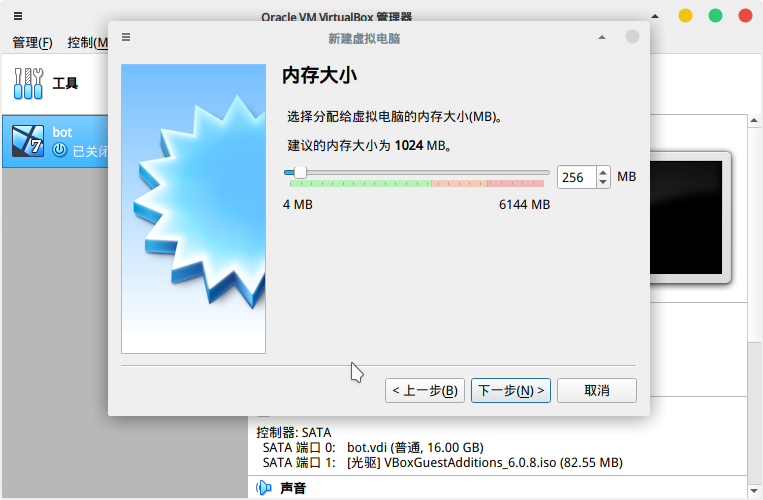Click into the 256 MB memory field
The height and width of the screenshot is (500, 763).
[x=575, y=177]
